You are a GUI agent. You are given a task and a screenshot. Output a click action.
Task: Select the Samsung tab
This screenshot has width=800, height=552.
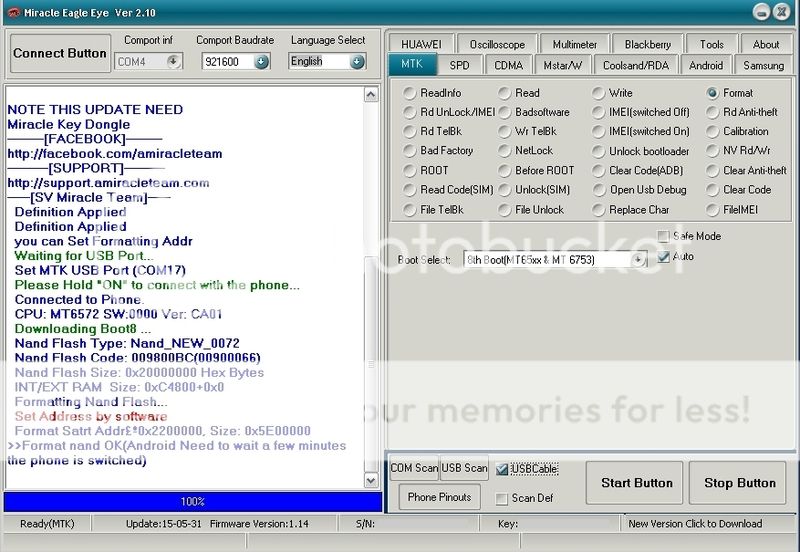[x=763, y=65]
